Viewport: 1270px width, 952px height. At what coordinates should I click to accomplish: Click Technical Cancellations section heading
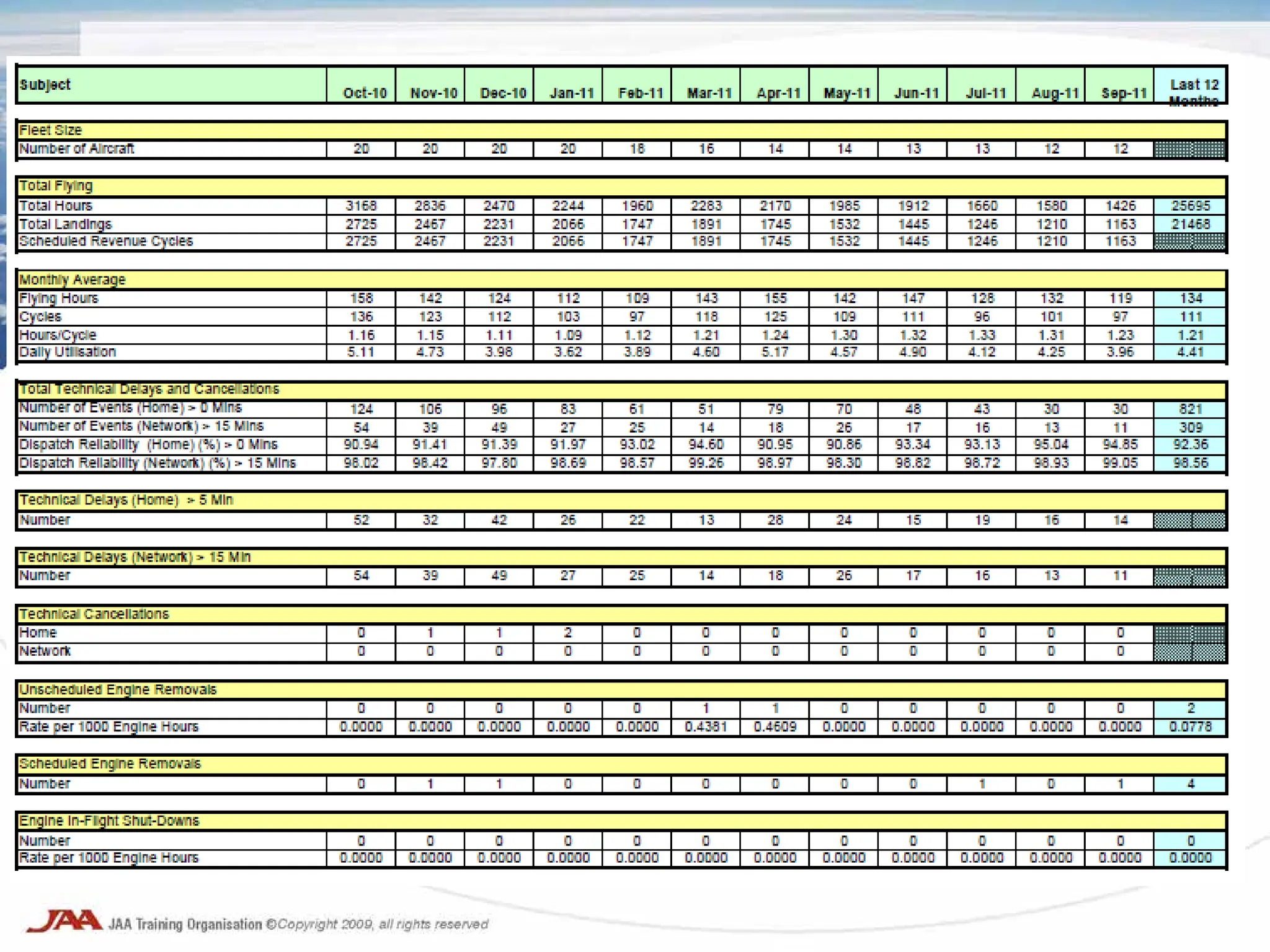pyautogui.click(x=94, y=614)
